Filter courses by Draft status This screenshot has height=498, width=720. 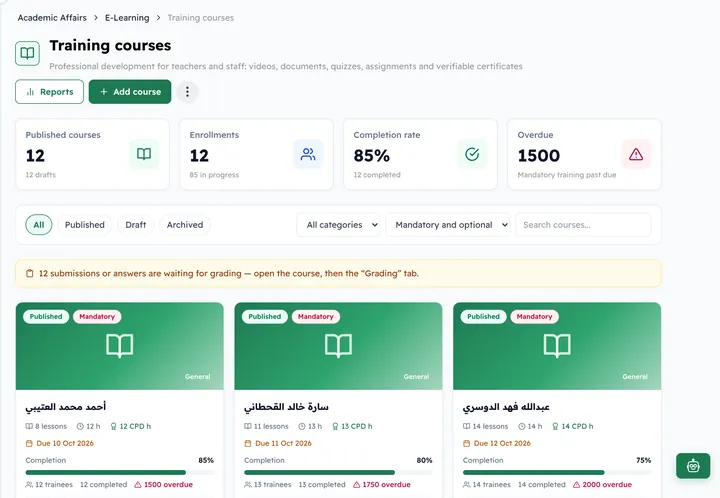[135, 225]
